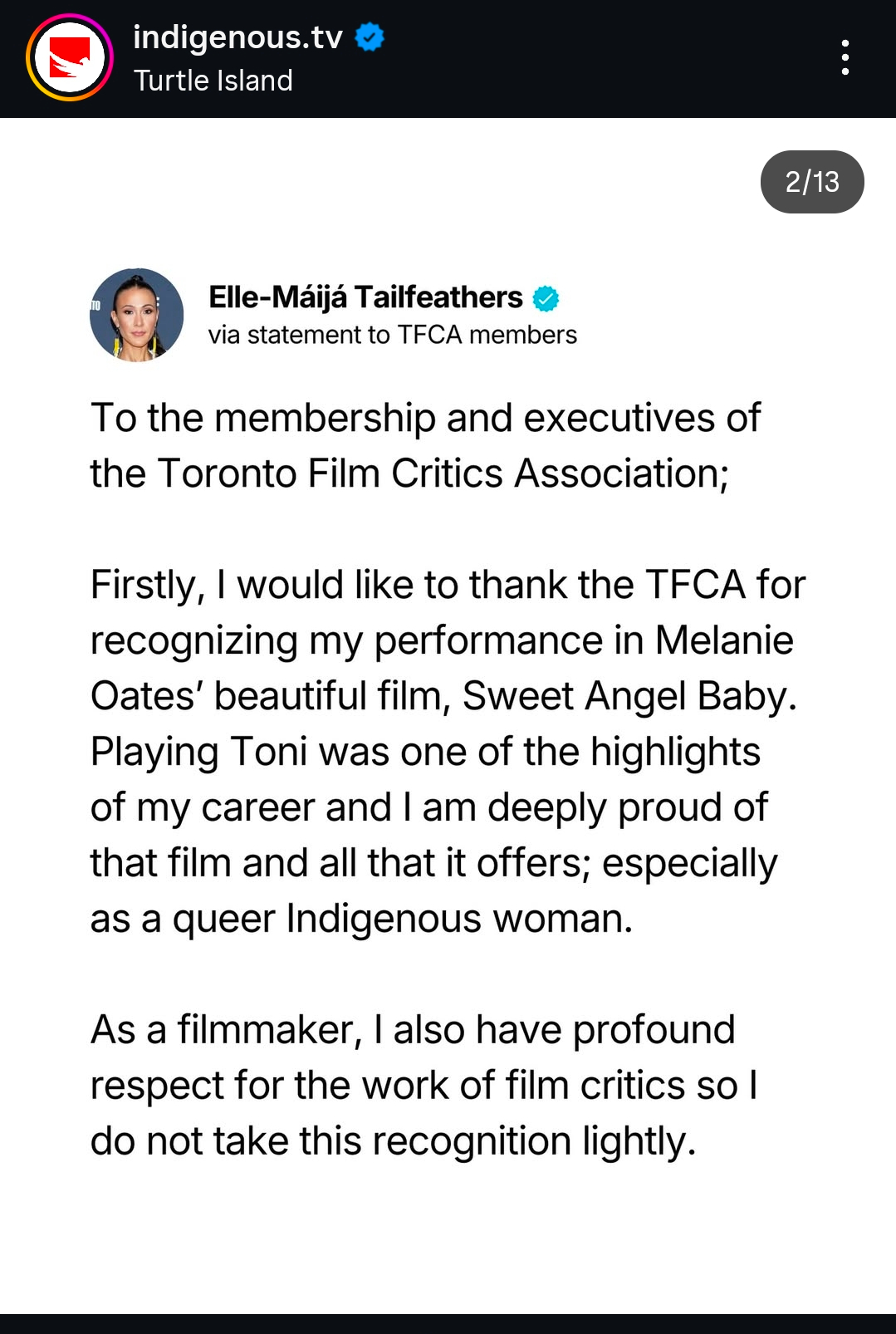
Task: Click the "as a queer Indigenous woman" line
Action: [361, 919]
